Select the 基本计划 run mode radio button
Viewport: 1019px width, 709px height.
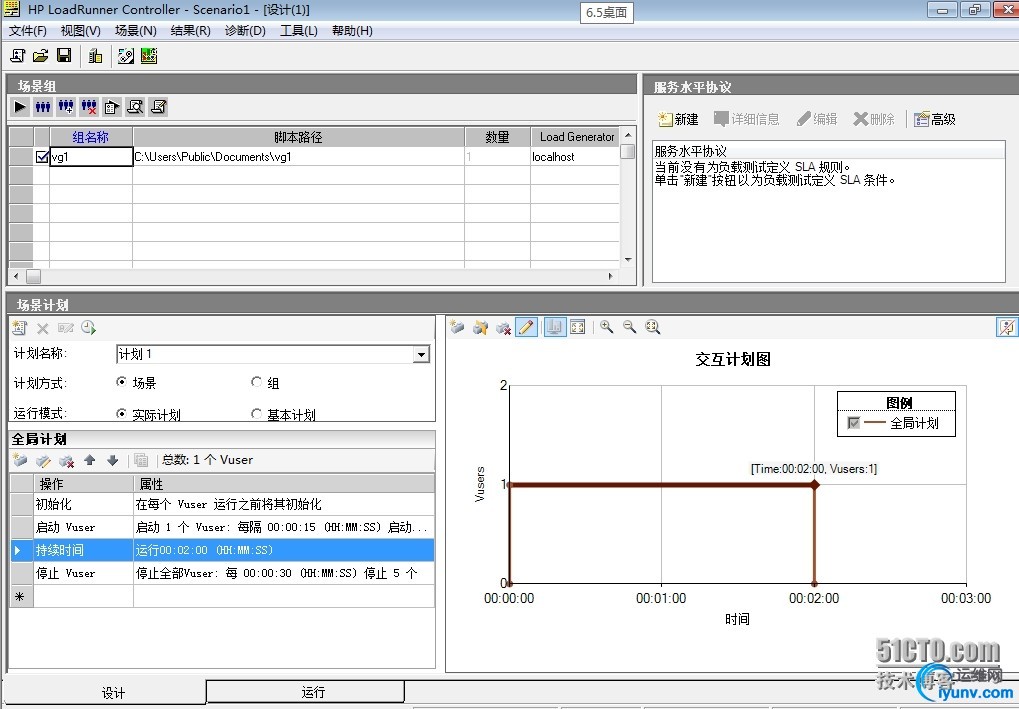click(x=256, y=413)
